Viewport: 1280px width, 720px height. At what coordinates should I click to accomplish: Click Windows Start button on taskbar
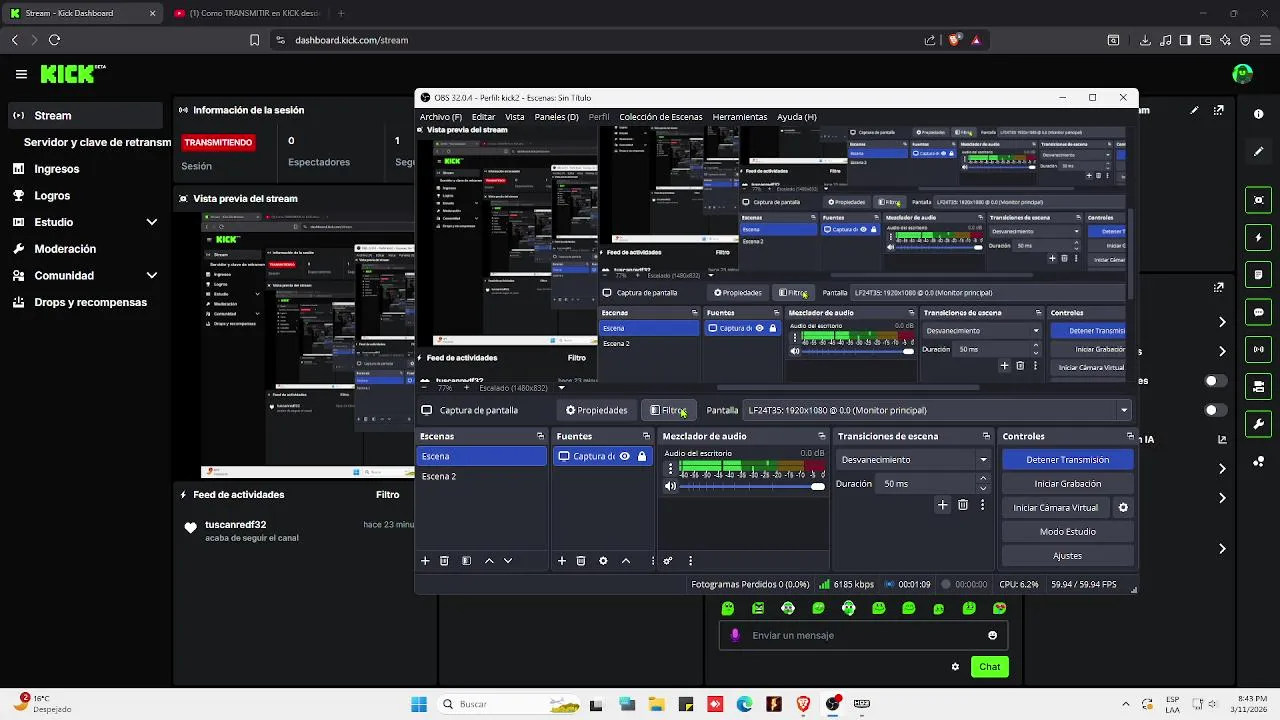click(419, 704)
